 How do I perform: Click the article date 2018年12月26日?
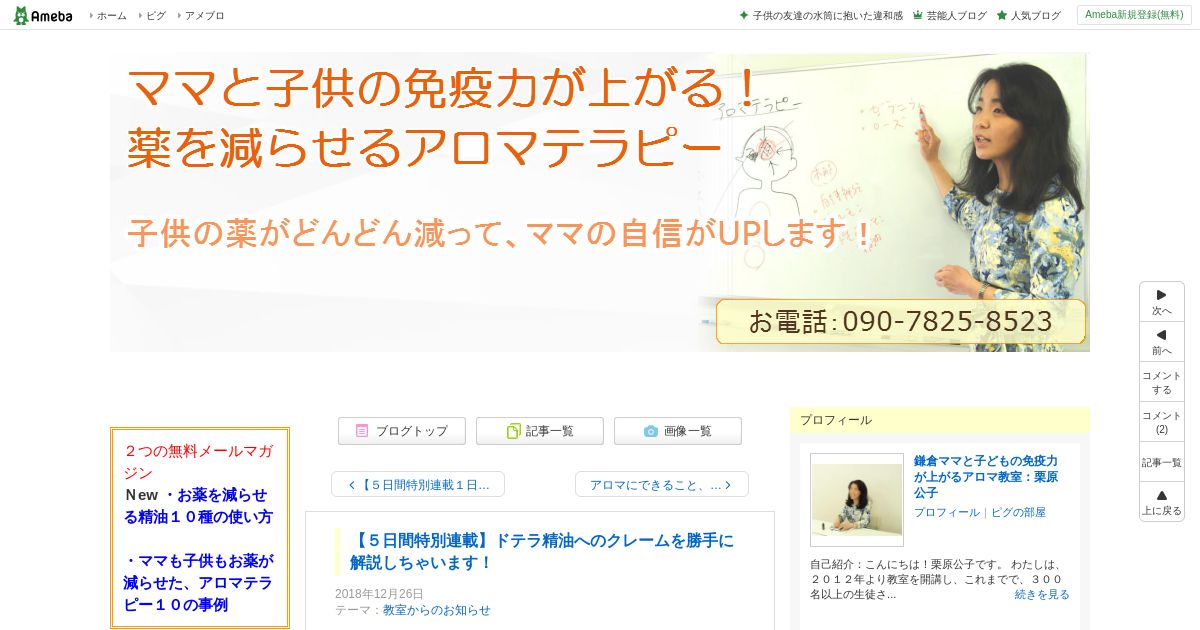(379, 594)
